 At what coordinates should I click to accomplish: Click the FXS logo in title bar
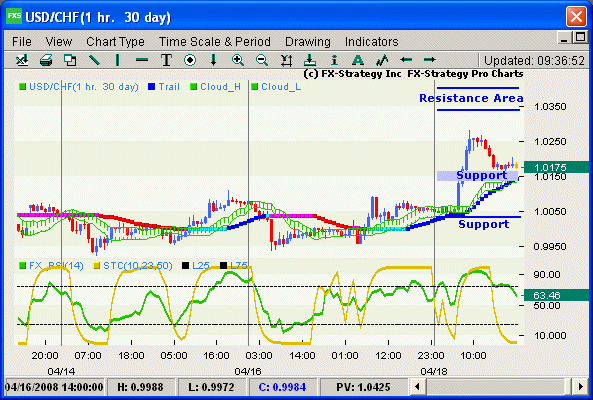coord(14,16)
